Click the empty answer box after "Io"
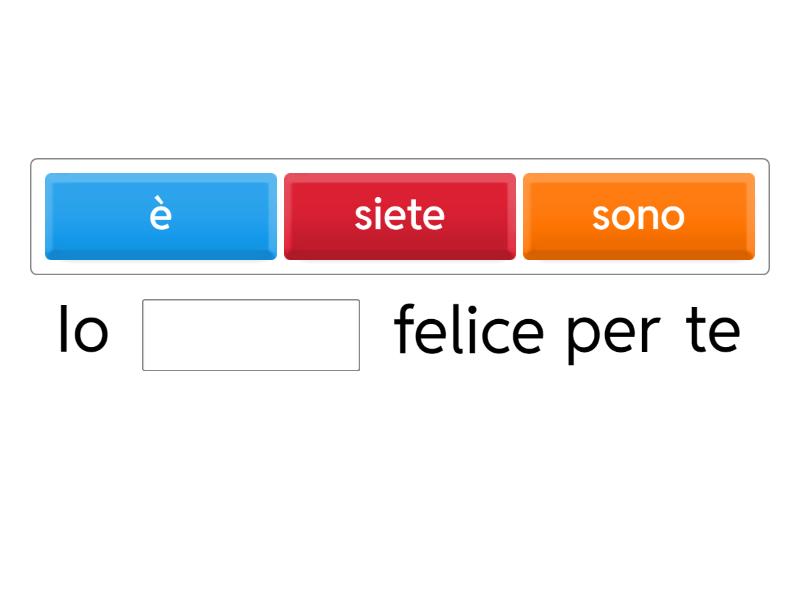 coord(251,335)
